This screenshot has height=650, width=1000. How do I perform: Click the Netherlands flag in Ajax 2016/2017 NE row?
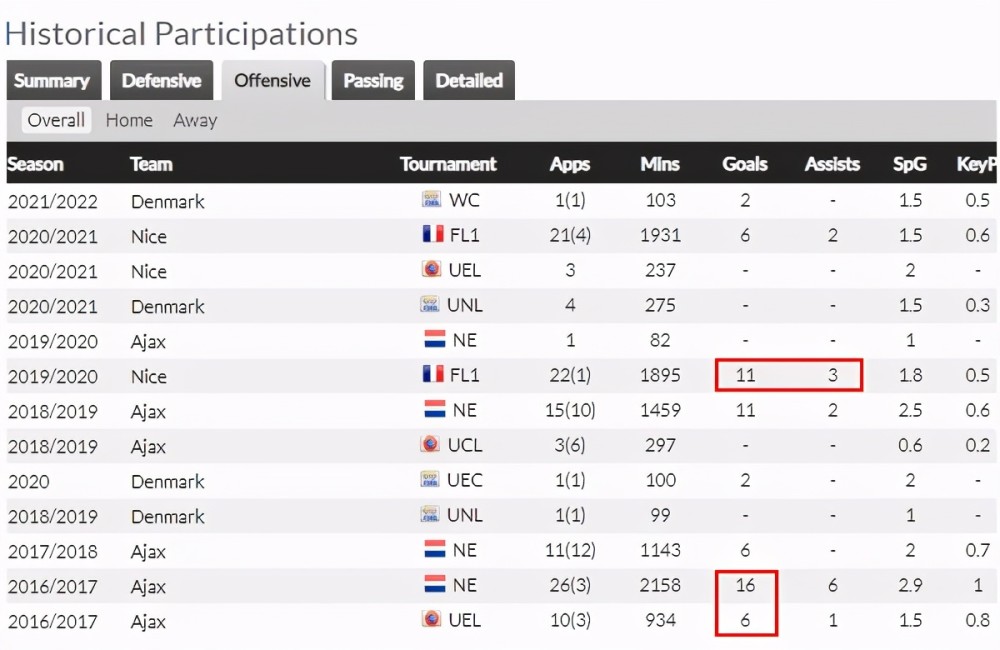[x=435, y=584]
